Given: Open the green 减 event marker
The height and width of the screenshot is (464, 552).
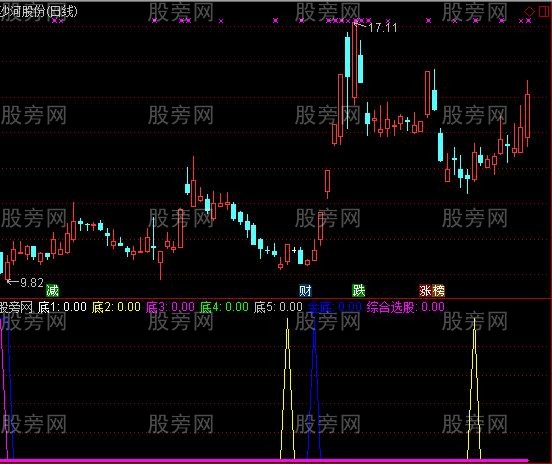Looking at the screenshot, I should pos(52,291).
